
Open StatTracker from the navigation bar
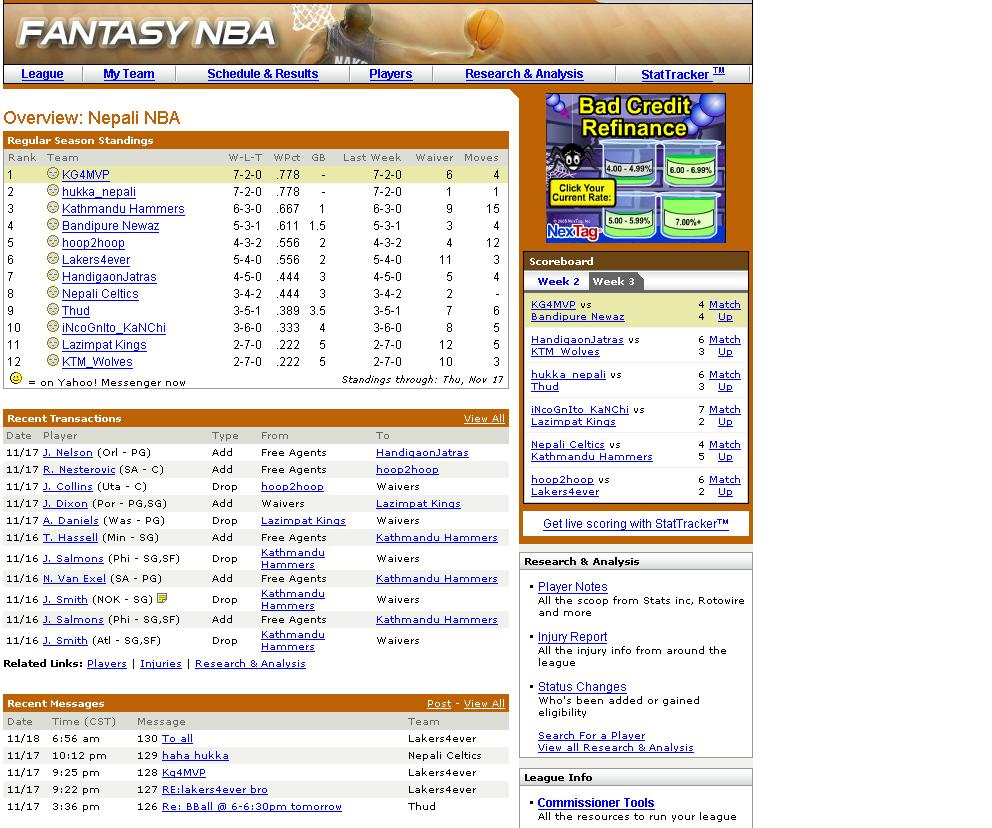pyautogui.click(x=682, y=74)
